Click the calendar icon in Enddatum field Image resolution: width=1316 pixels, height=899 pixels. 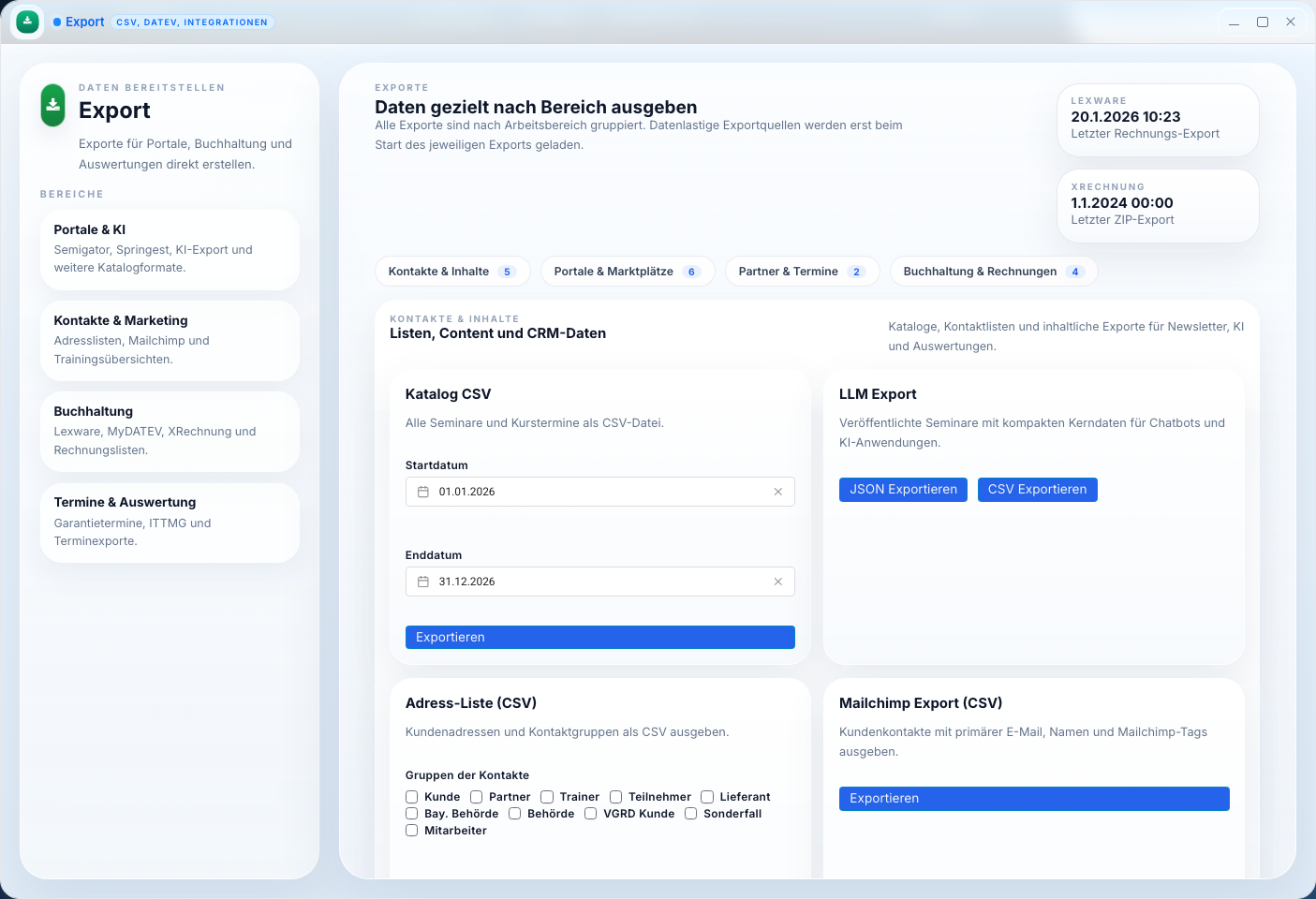[x=423, y=582]
